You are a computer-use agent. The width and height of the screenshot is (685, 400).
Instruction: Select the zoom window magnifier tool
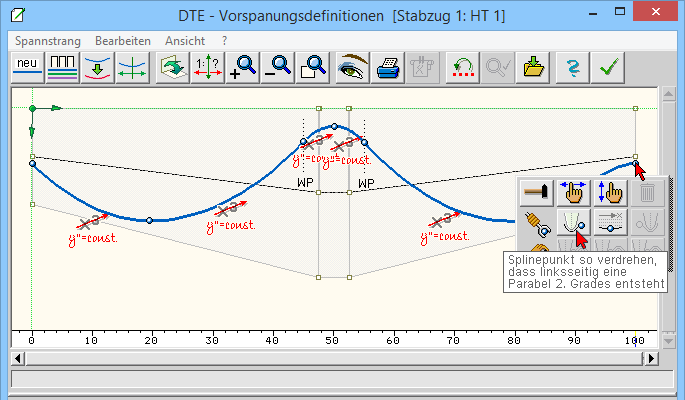314,68
